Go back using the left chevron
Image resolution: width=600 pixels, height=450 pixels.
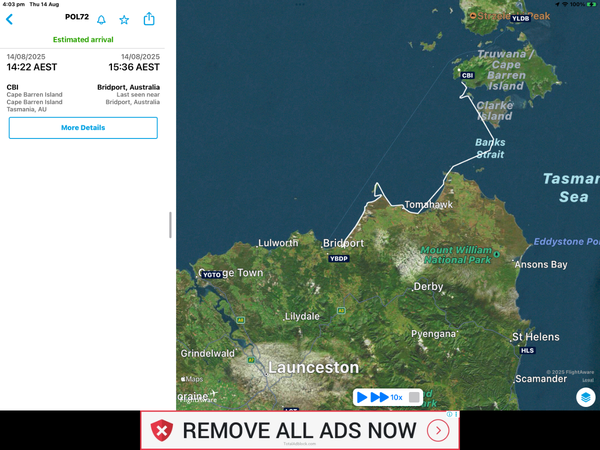(x=10, y=19)
